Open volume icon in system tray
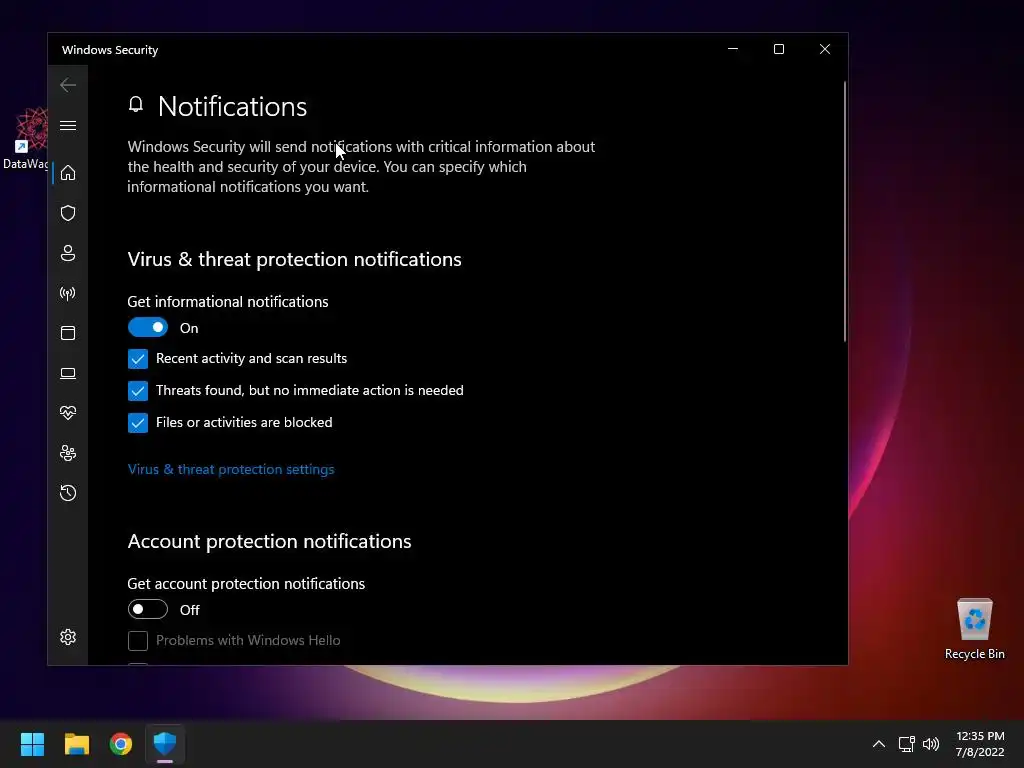 (x=931, y=744)
